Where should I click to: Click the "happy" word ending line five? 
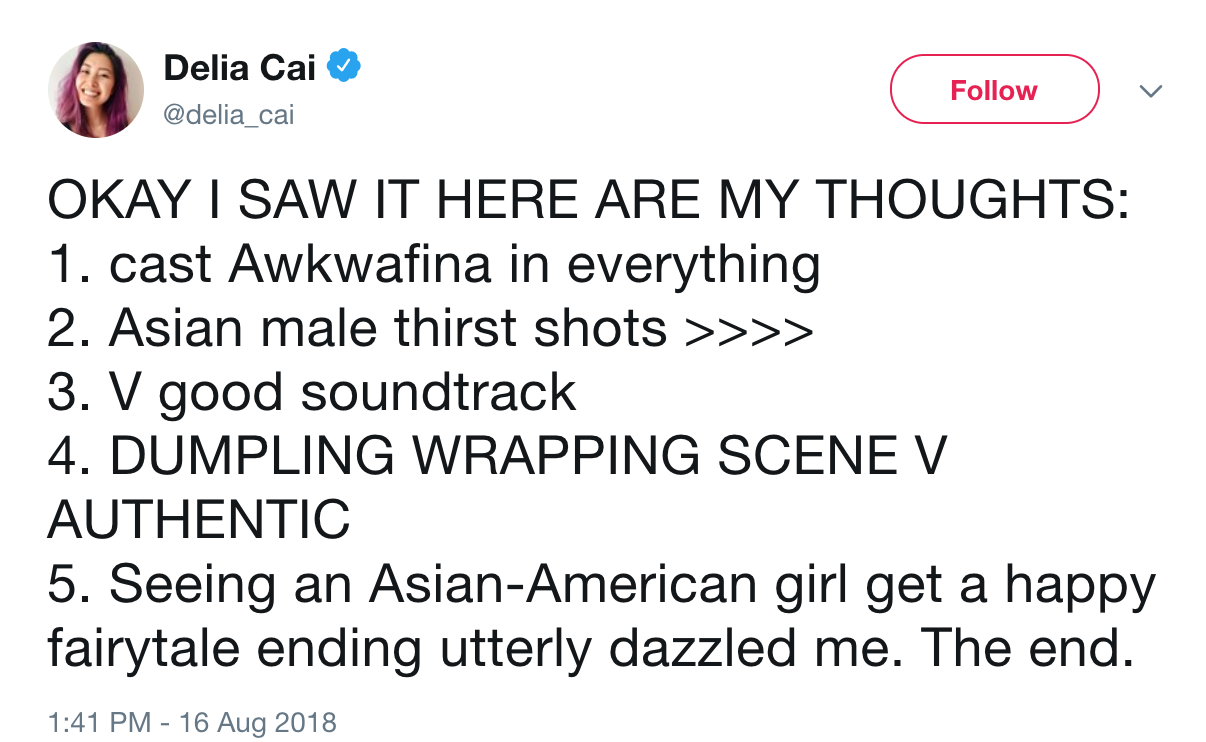[1080, 584]
